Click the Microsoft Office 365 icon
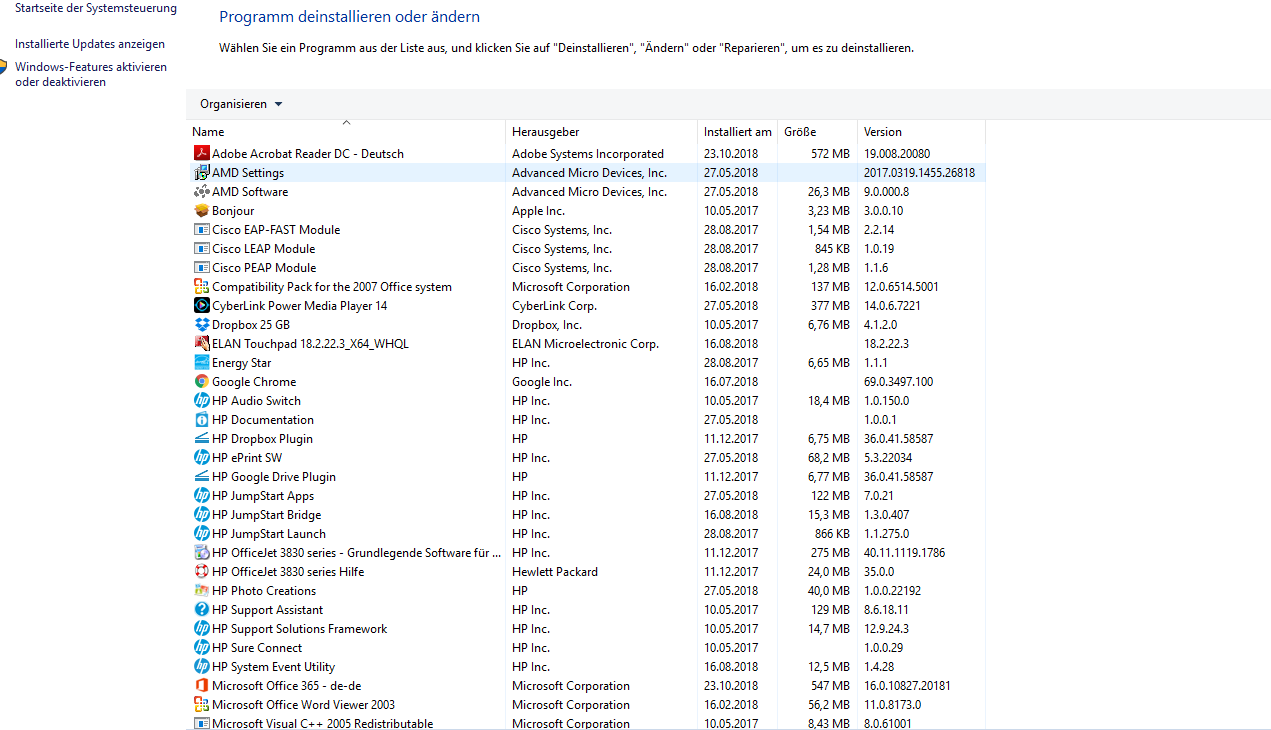1271x730 pixels. (x=201, y=686)
